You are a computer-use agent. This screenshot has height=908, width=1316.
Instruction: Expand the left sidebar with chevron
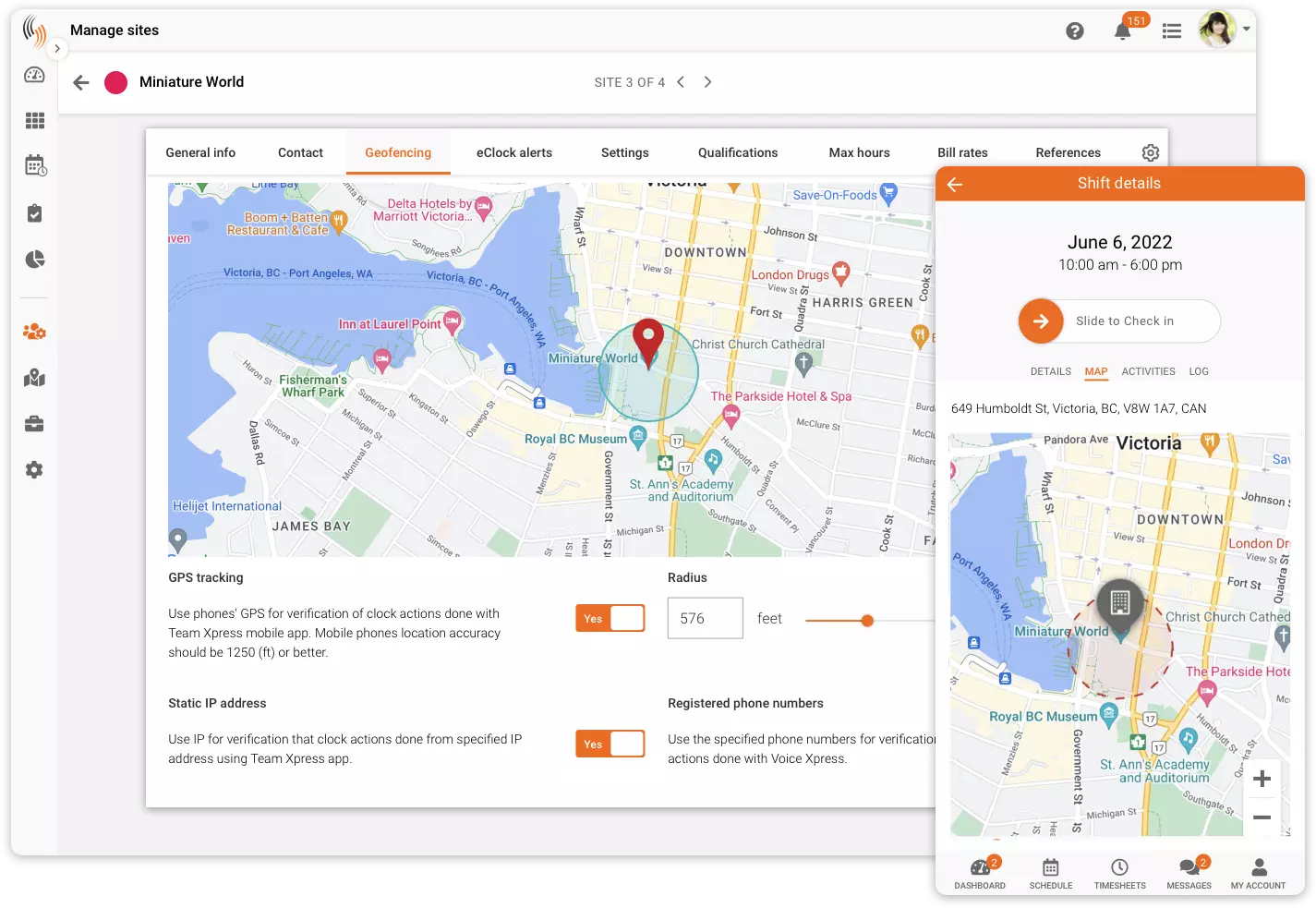tap(57, 49)
